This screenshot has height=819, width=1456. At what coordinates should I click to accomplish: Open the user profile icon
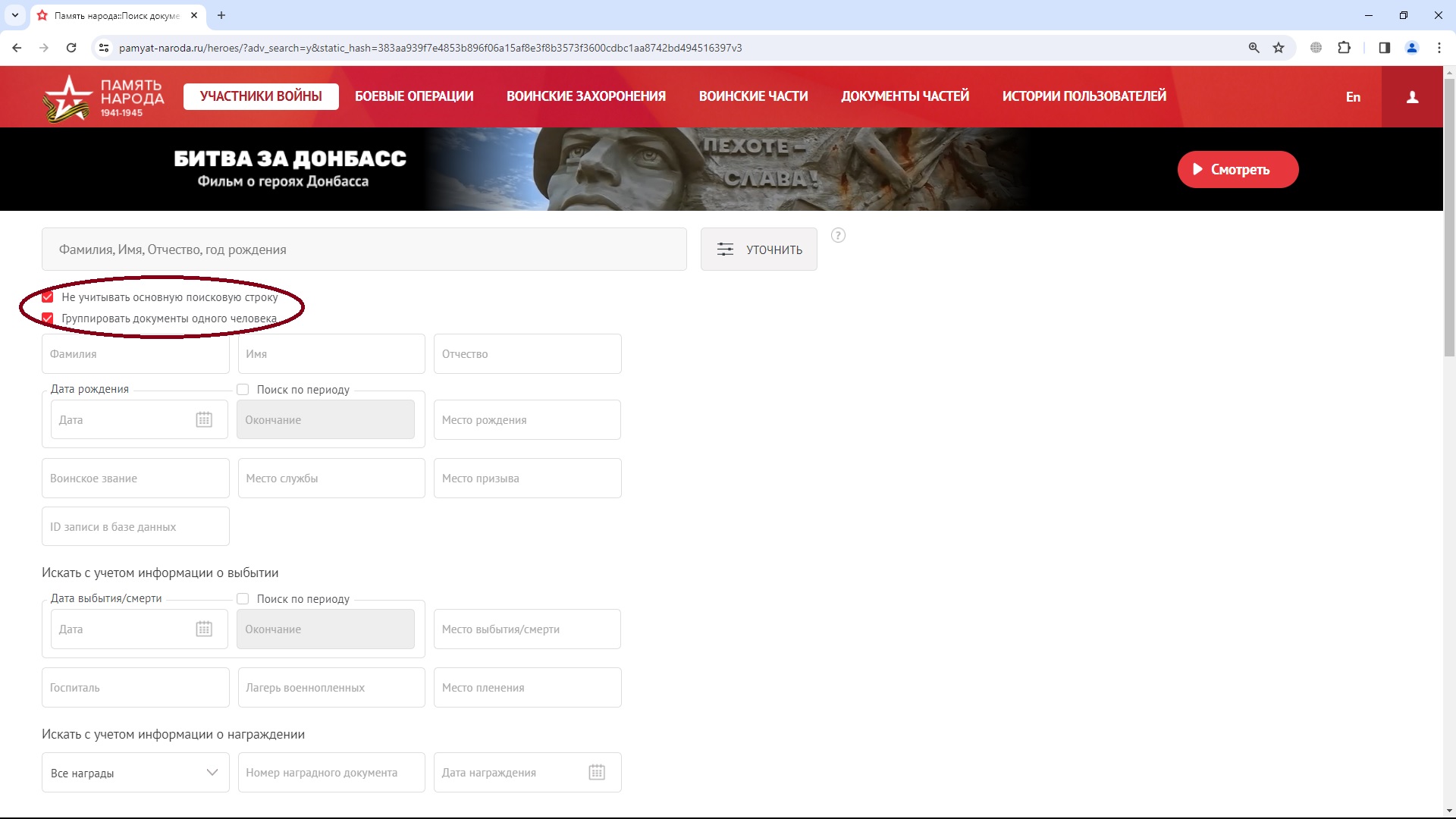1412,97
